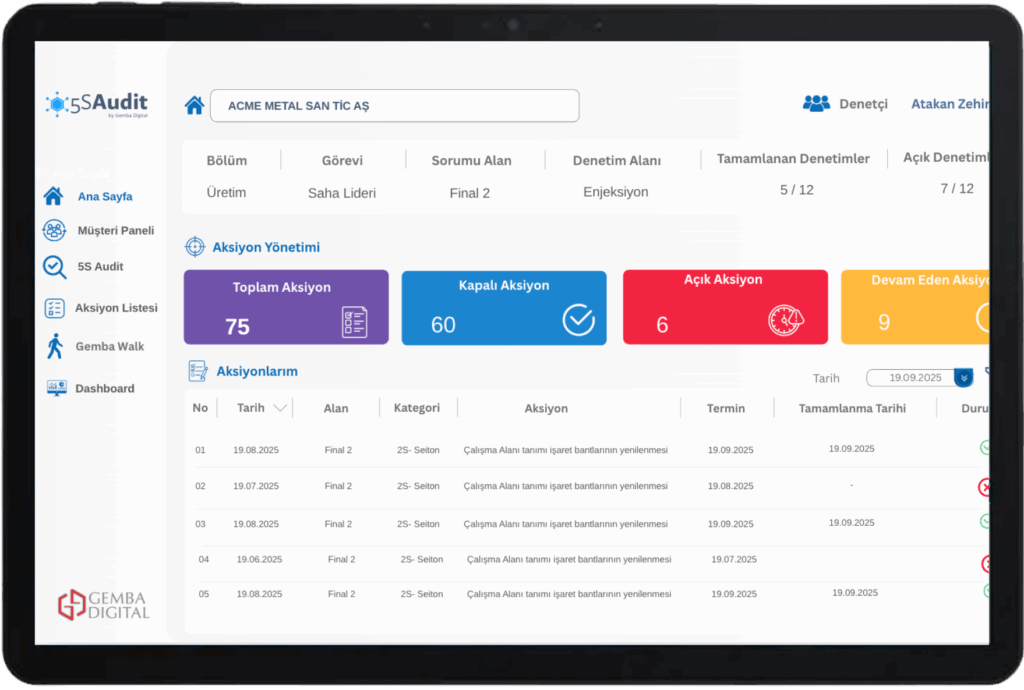Click the ACME METAL SAN TİC AŞ field
The image size is (1024, 690).
point(394,106)
